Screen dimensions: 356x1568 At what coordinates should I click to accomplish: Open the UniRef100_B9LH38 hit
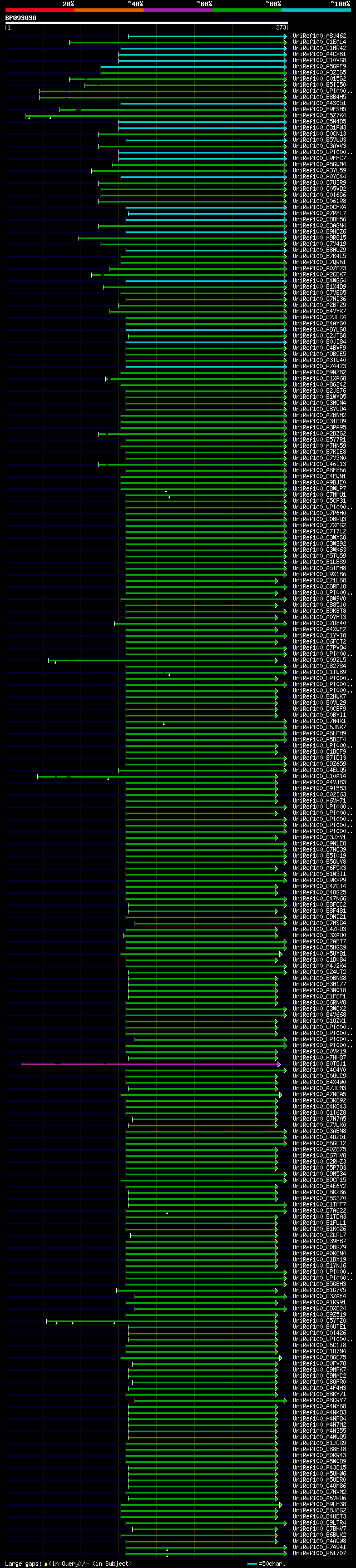319,1505
